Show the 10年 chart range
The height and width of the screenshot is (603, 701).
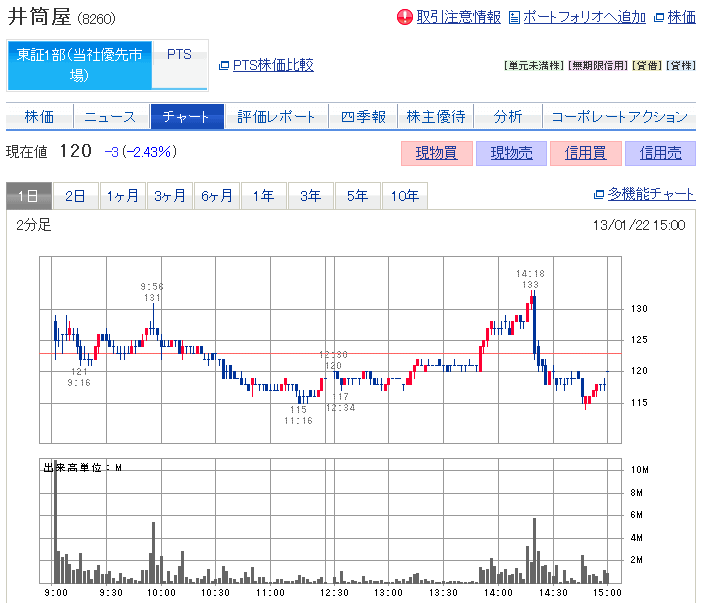click(405, 196)
